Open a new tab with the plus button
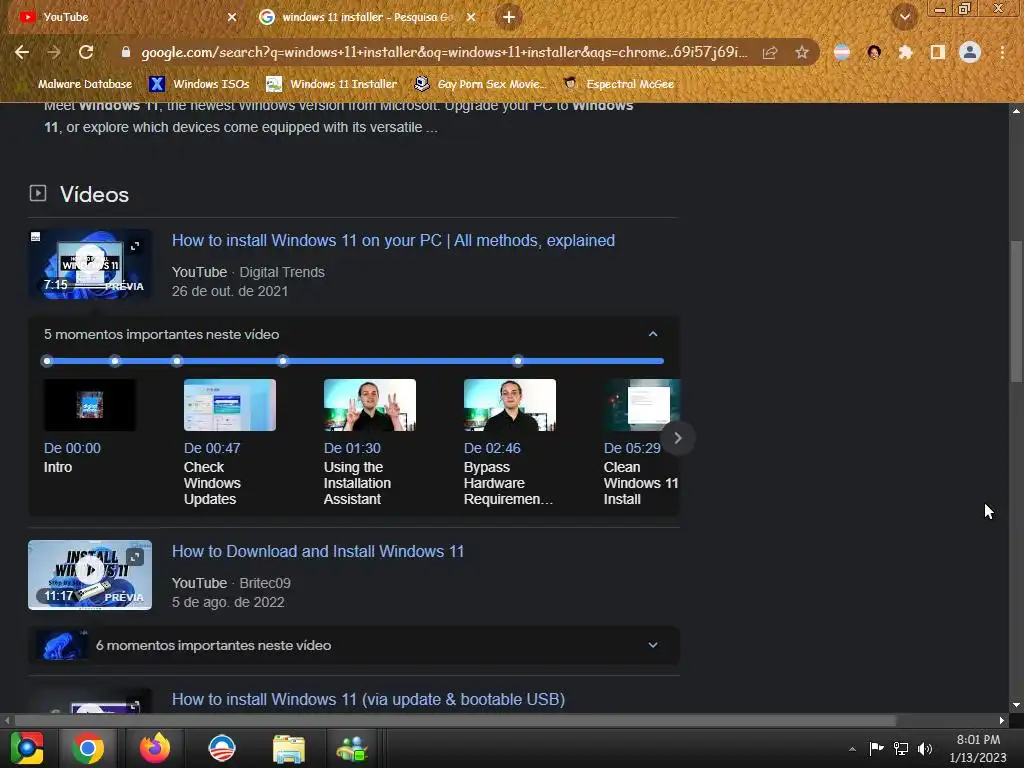1024x768 pixels. click(509, 17)
